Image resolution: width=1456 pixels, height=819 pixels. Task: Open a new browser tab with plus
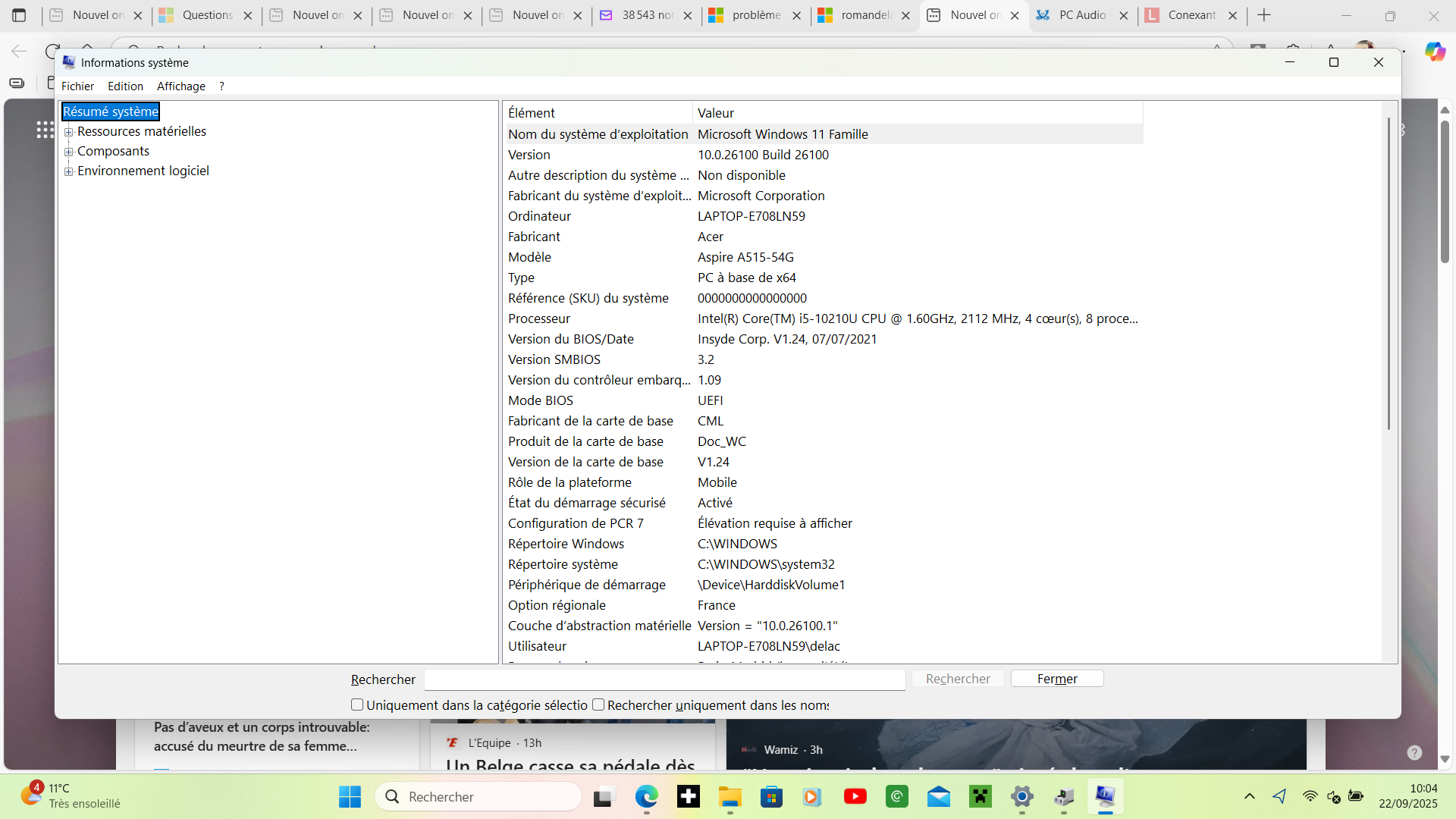pyautogui.click(x=1263, y=15)
